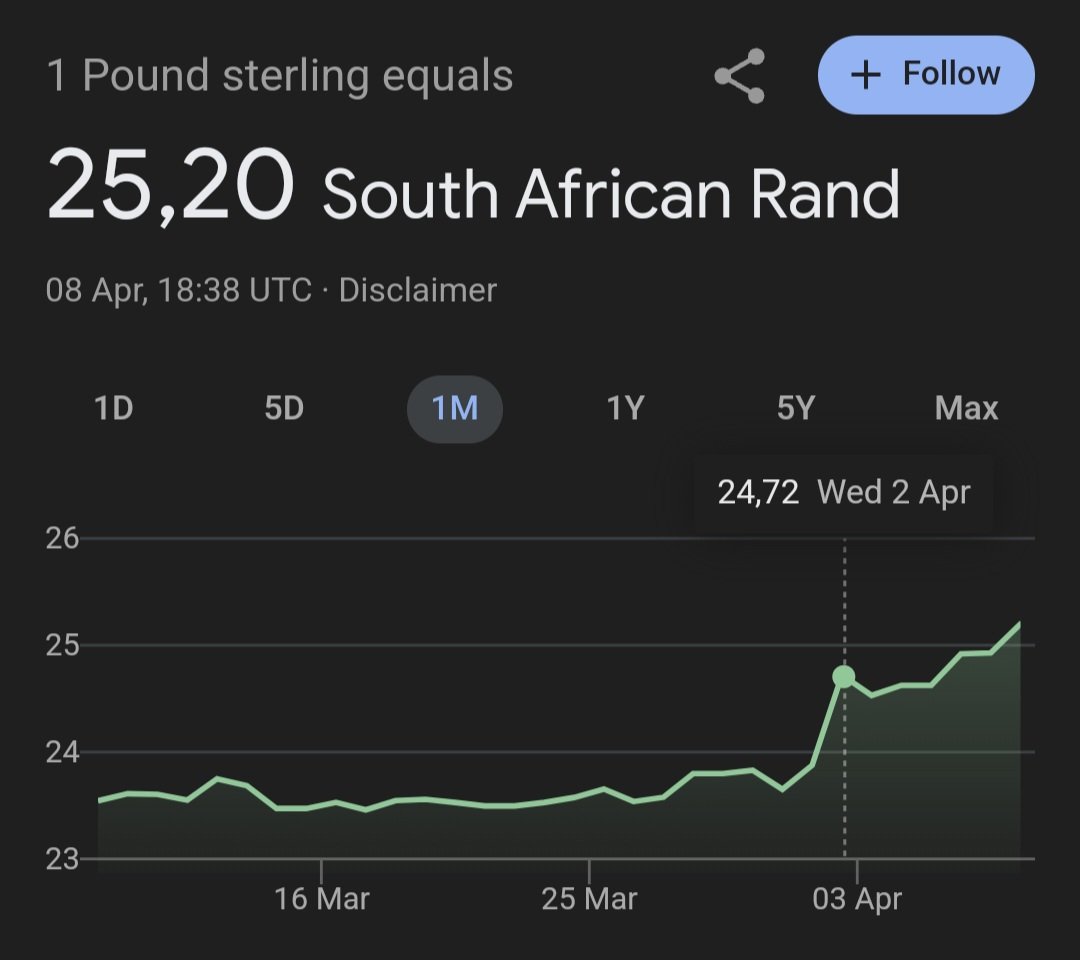The image size is (1080, 960).
Task: Click the 1 Pound sterling equals heading
Action: point(280,76)
